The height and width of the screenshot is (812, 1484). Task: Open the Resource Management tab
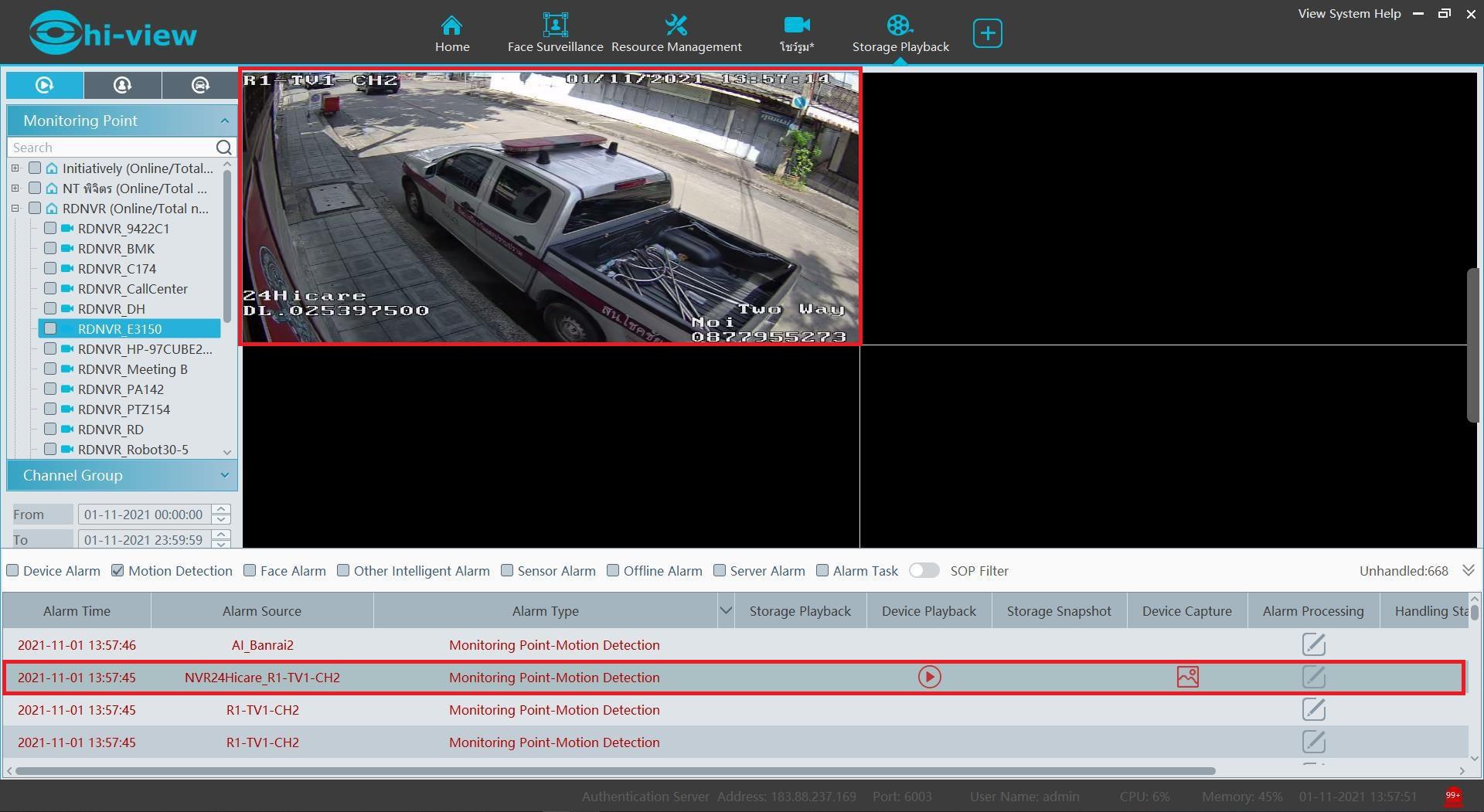tap(676, 33)
